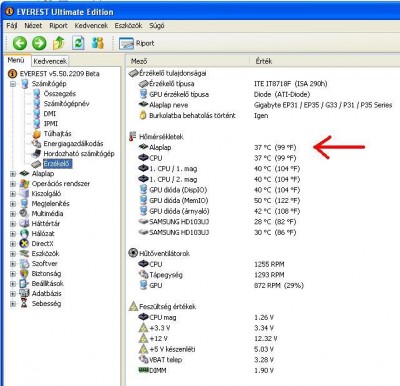This screenshot has width=400, height=386.
Task: Select the Érzékelő tree item
Action: (57, 164)
